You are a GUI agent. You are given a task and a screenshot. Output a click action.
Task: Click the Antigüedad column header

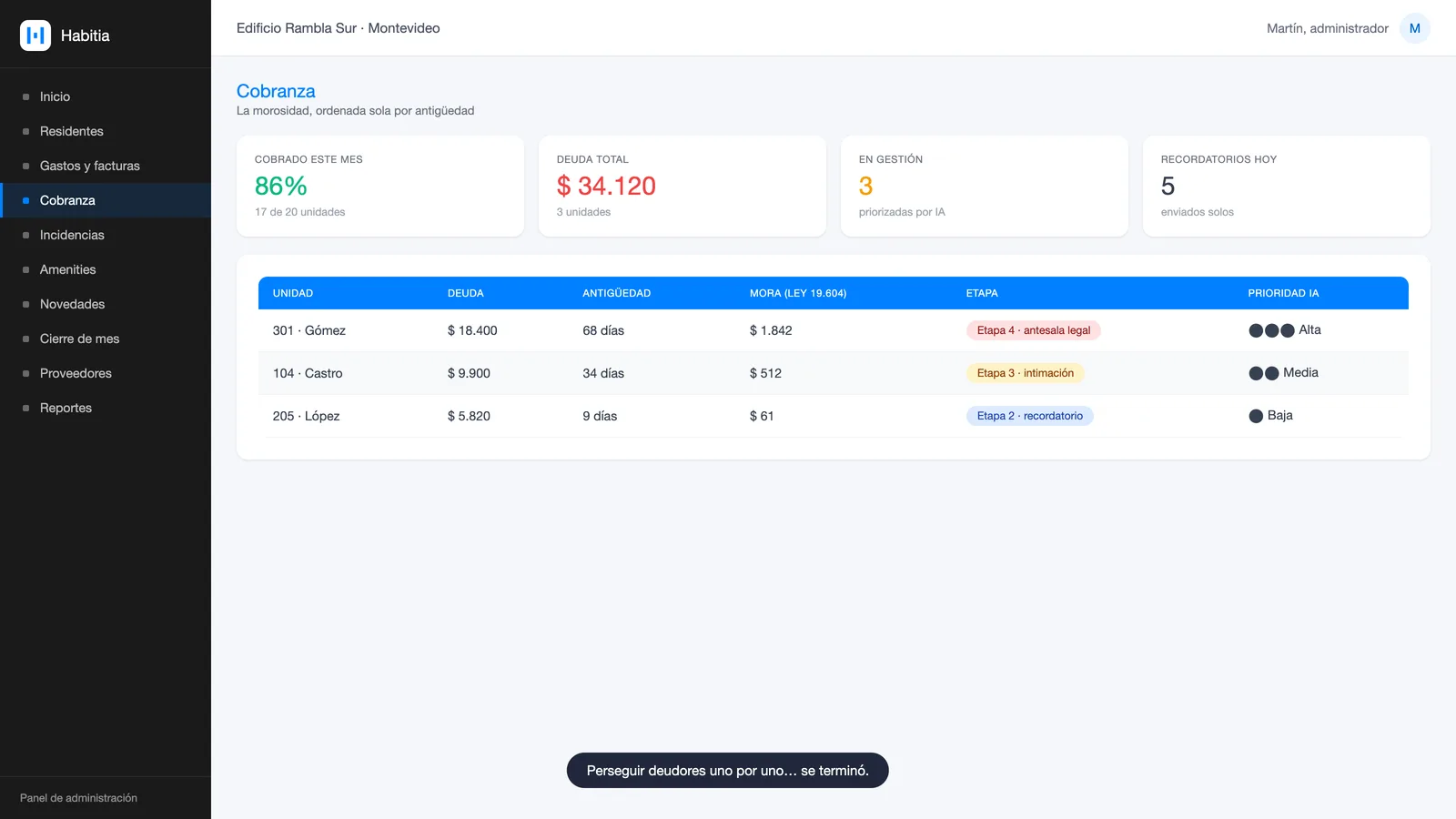point(616,293)
